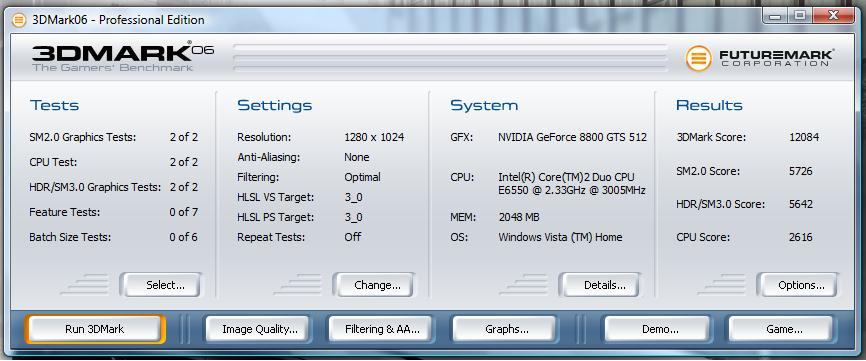Click the Futuremark orange logo icon
The height and width of the screenshot is (361, 866).
pos(699,58)
